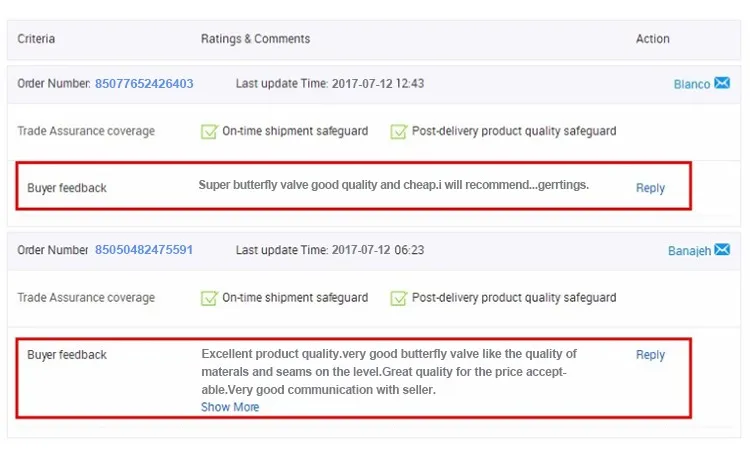
Task: Click second order's on-time shipment safeguard checkmark
Action: click(209, 297)
